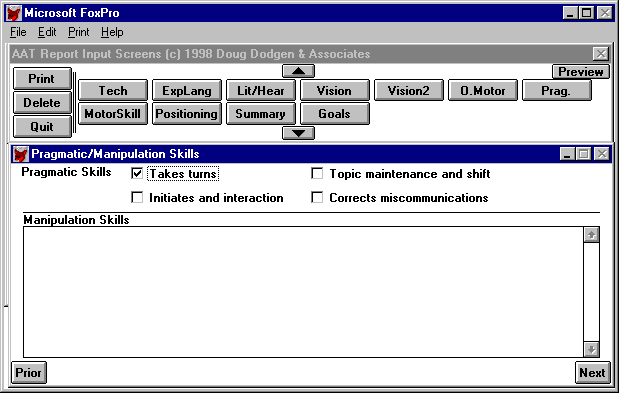Maximize the Microsoft FoxPro window
Screen dimensions: 619x393
click(x=587, y=13)
